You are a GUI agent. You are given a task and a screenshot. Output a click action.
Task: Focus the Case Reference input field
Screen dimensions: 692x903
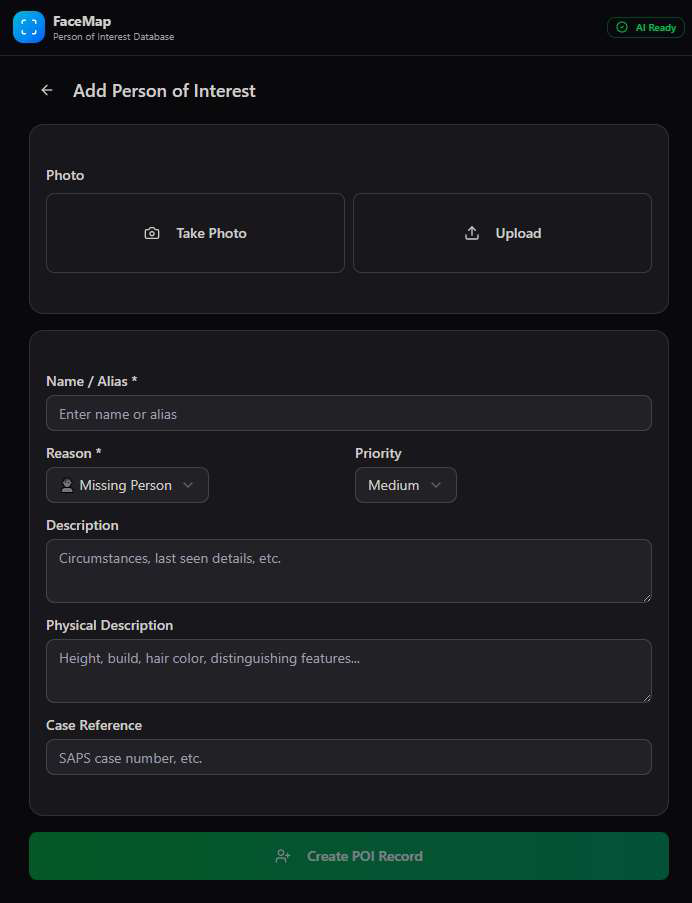[349, 757]
